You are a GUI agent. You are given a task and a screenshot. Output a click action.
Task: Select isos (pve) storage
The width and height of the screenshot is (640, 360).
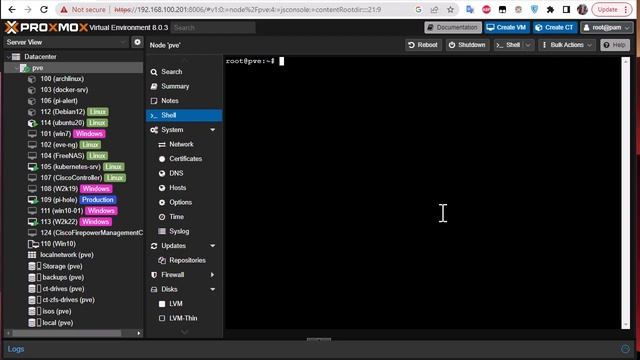point(57,311)
